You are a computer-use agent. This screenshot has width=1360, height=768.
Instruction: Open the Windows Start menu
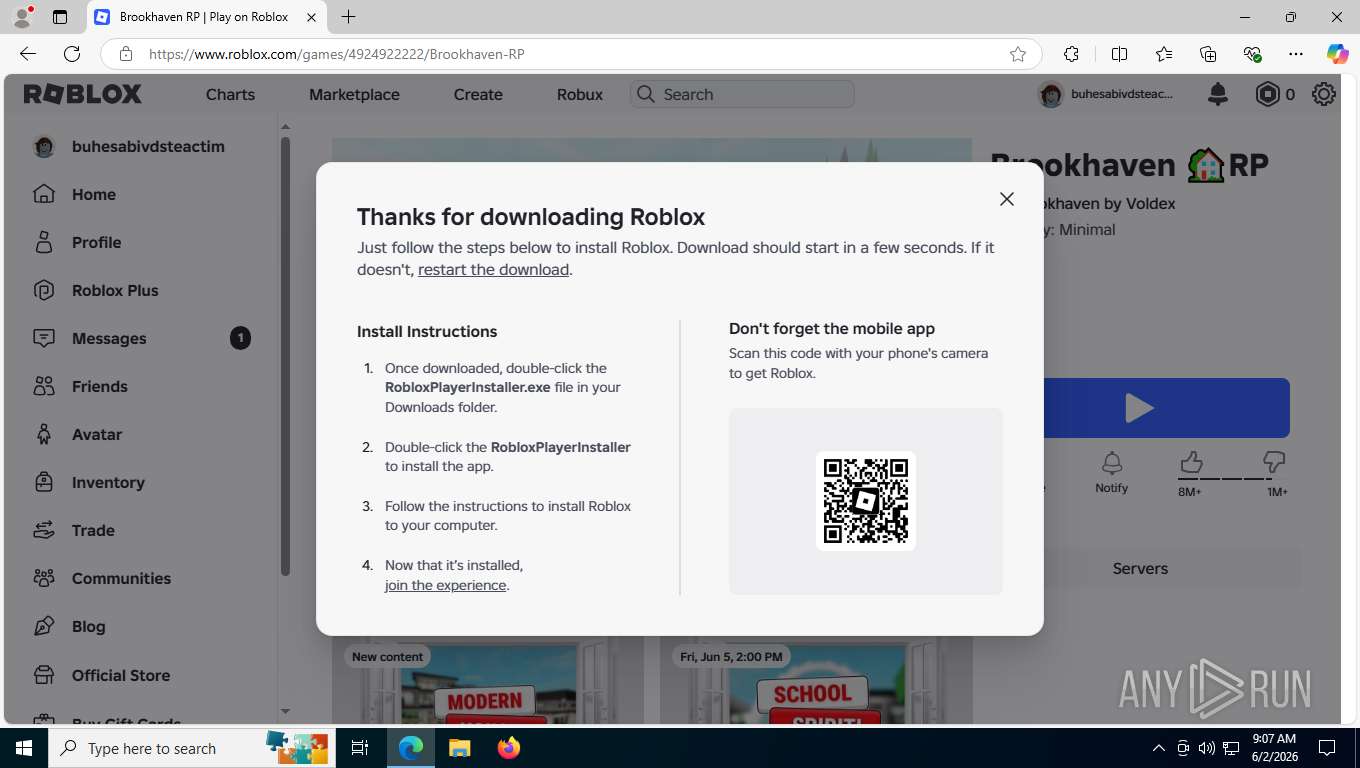tap(23, 748)
